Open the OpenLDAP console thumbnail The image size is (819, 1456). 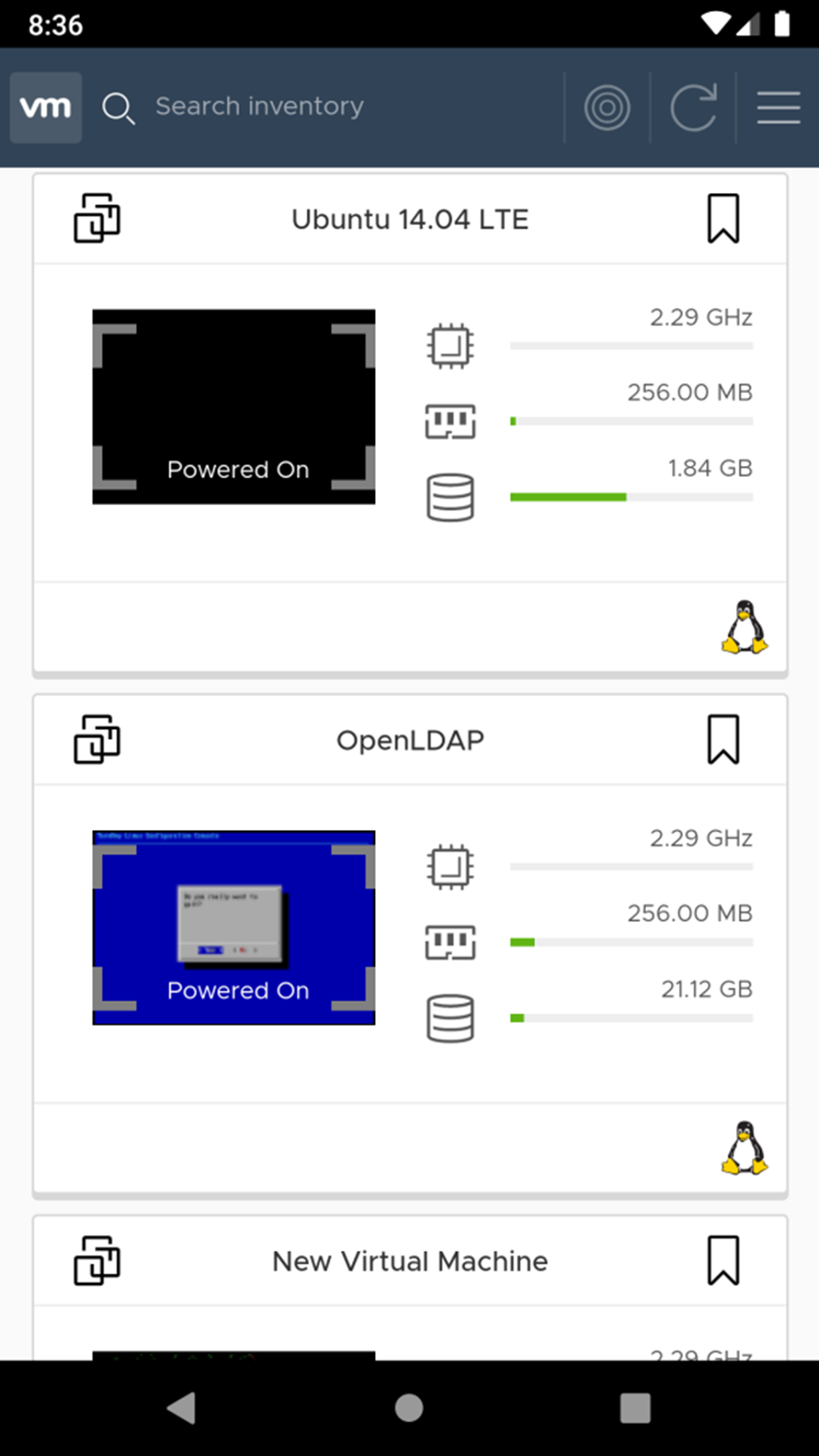click(x=234, y=927)
